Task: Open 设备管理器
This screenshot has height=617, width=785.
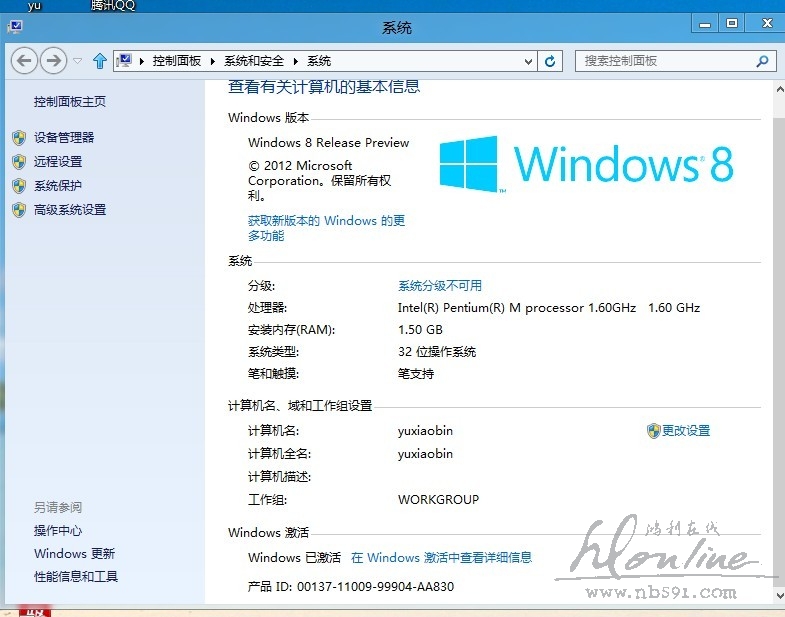Action: (x=64, y=137)
